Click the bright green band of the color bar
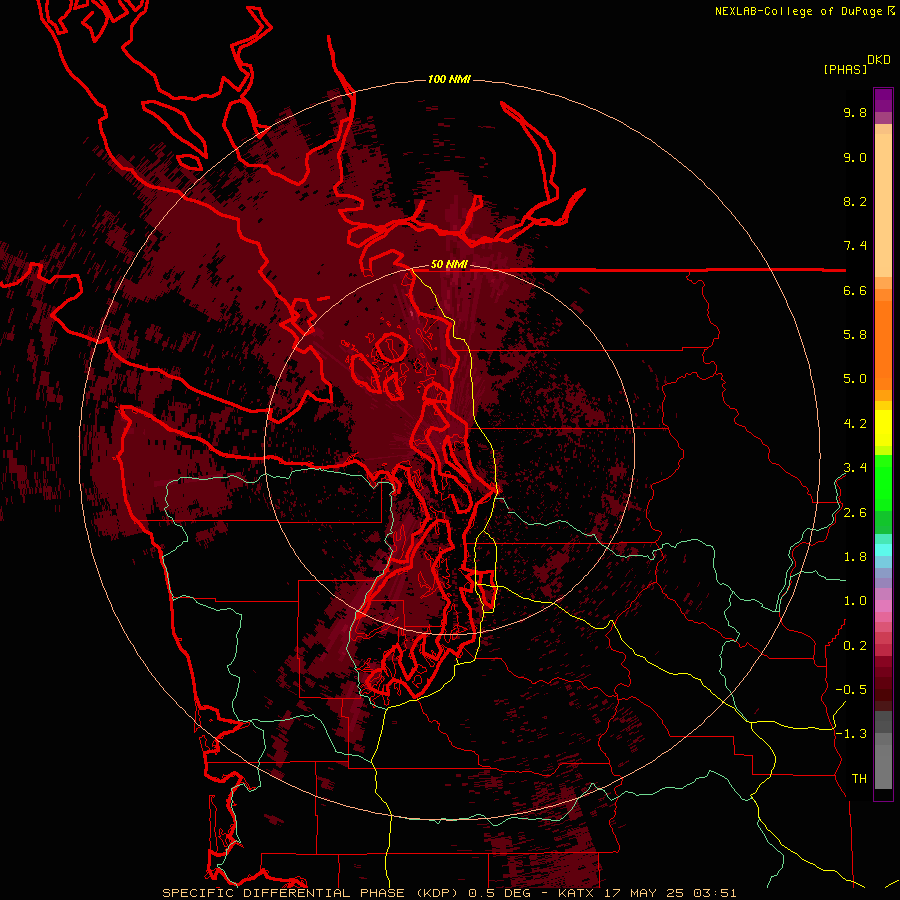This screenshot has width=900, height=900. coord(883,483)
